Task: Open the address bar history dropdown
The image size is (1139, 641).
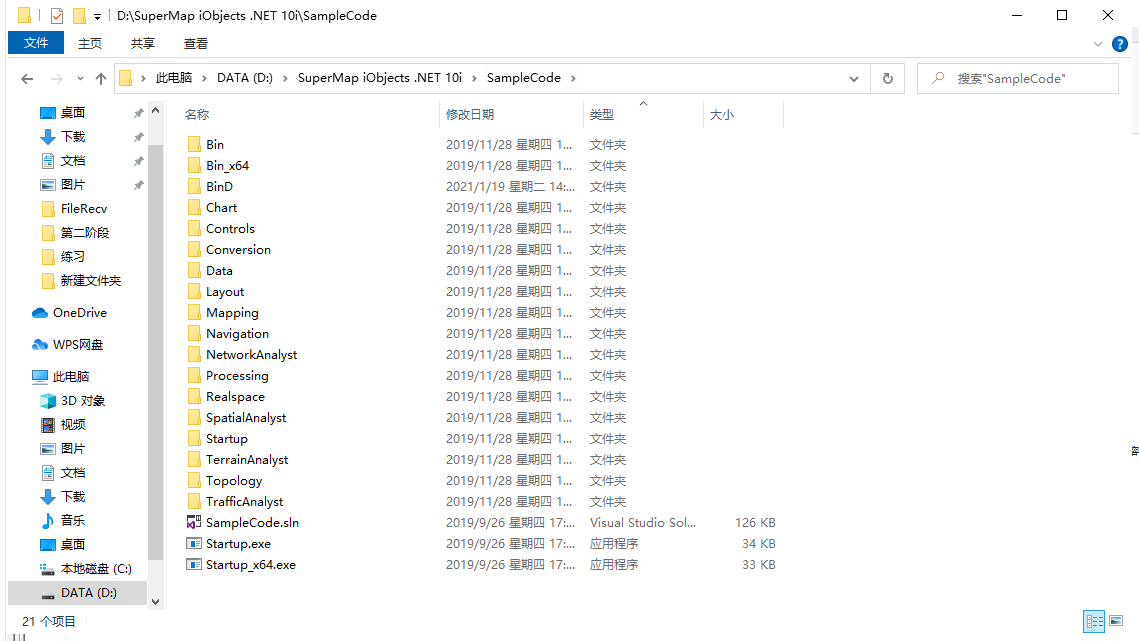Action: [x=854, y=78]
